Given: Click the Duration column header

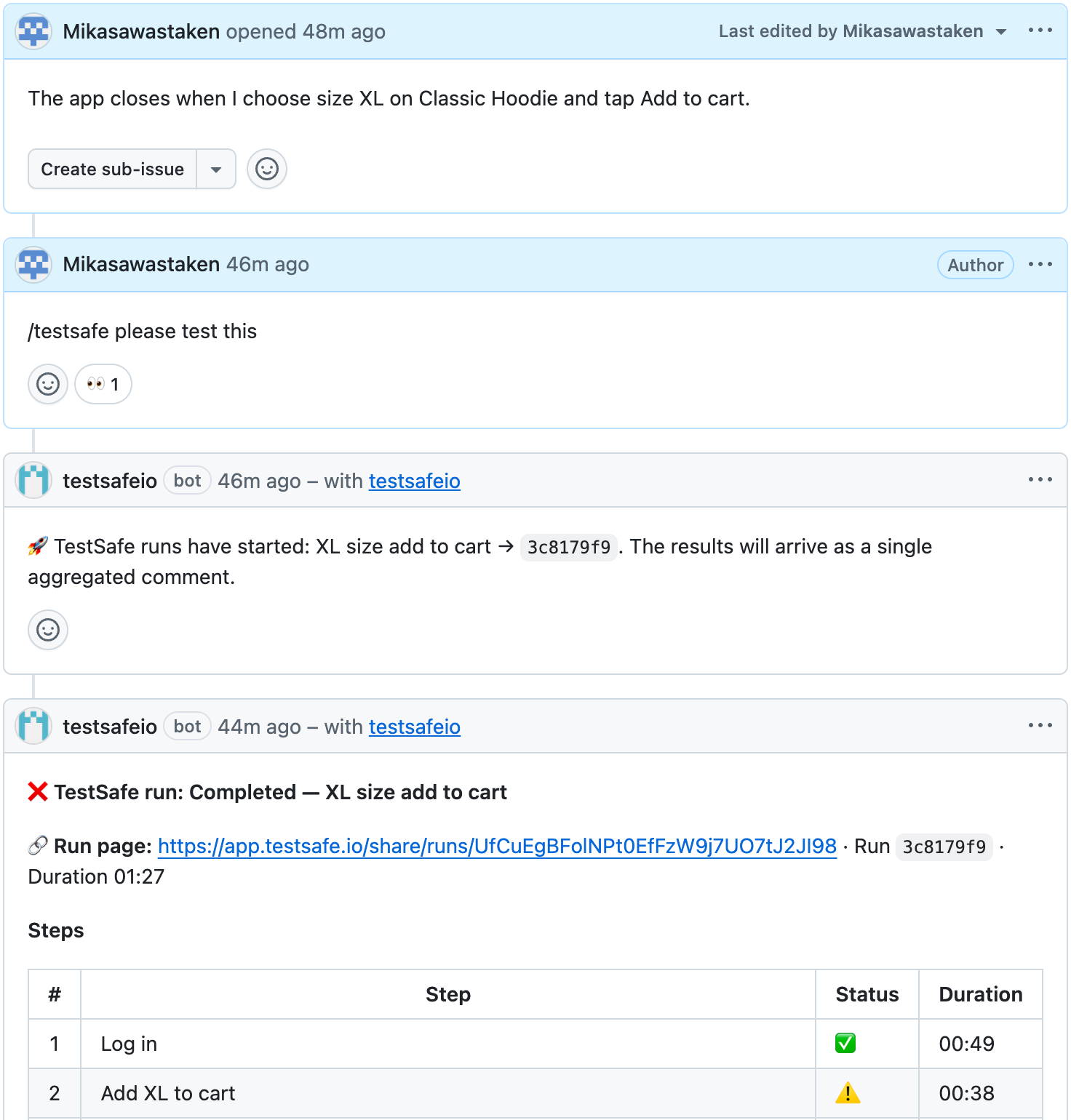Looking at the screenshot, I should pyautogui.click(x=981, y=994).
